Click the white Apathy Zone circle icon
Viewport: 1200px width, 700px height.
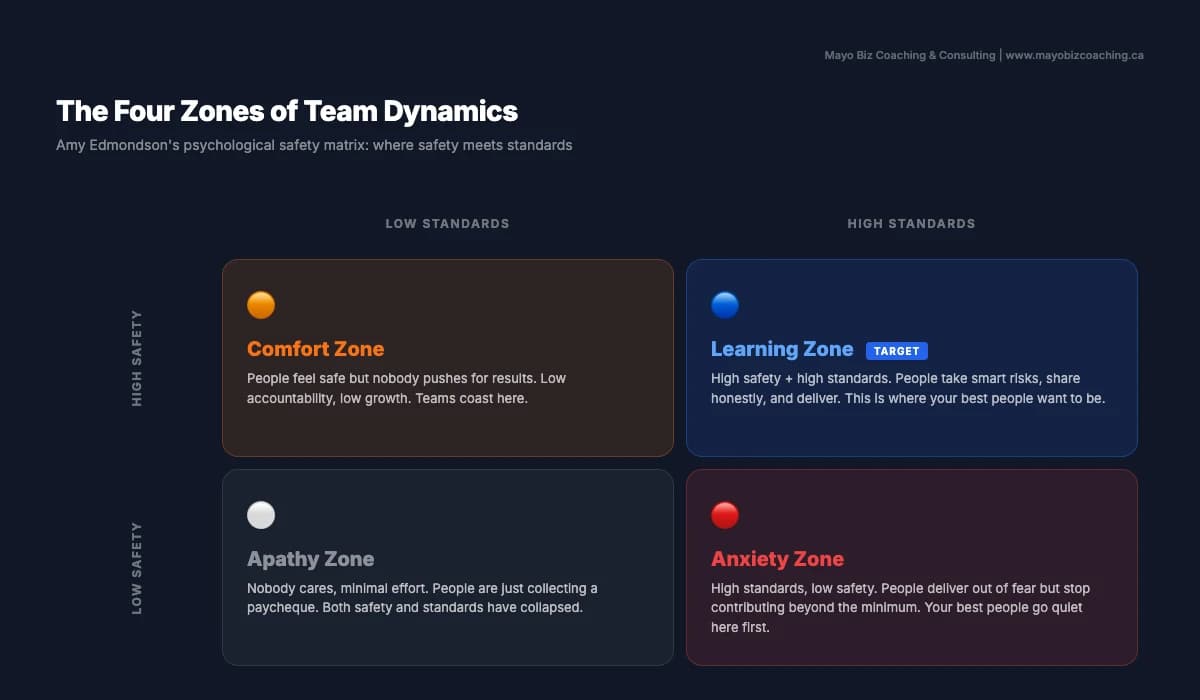(x=261, y=515)
